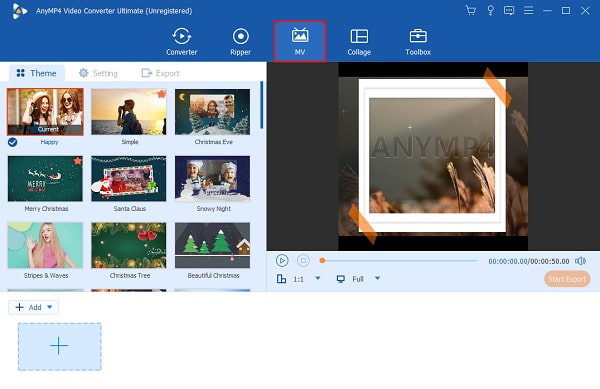This screenshot has width=600, height=389.
Task: Click the AnyMP4 app logo
Action: (x=19, y=11)
